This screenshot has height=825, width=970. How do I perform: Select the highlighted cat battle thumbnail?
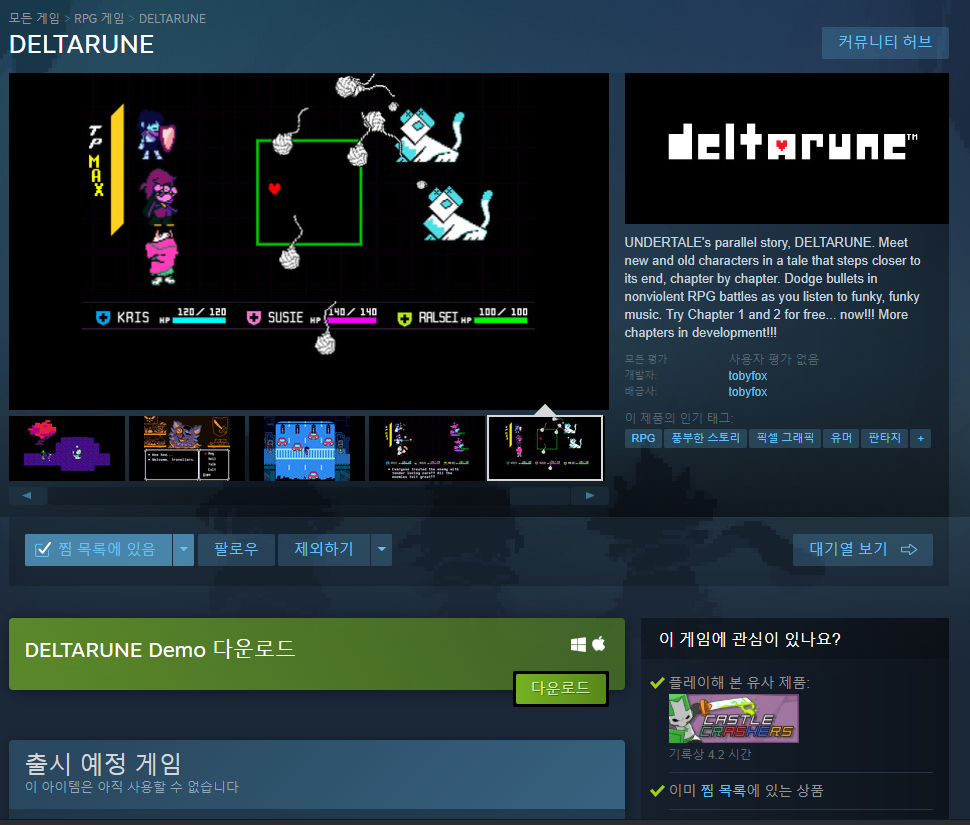545,448
